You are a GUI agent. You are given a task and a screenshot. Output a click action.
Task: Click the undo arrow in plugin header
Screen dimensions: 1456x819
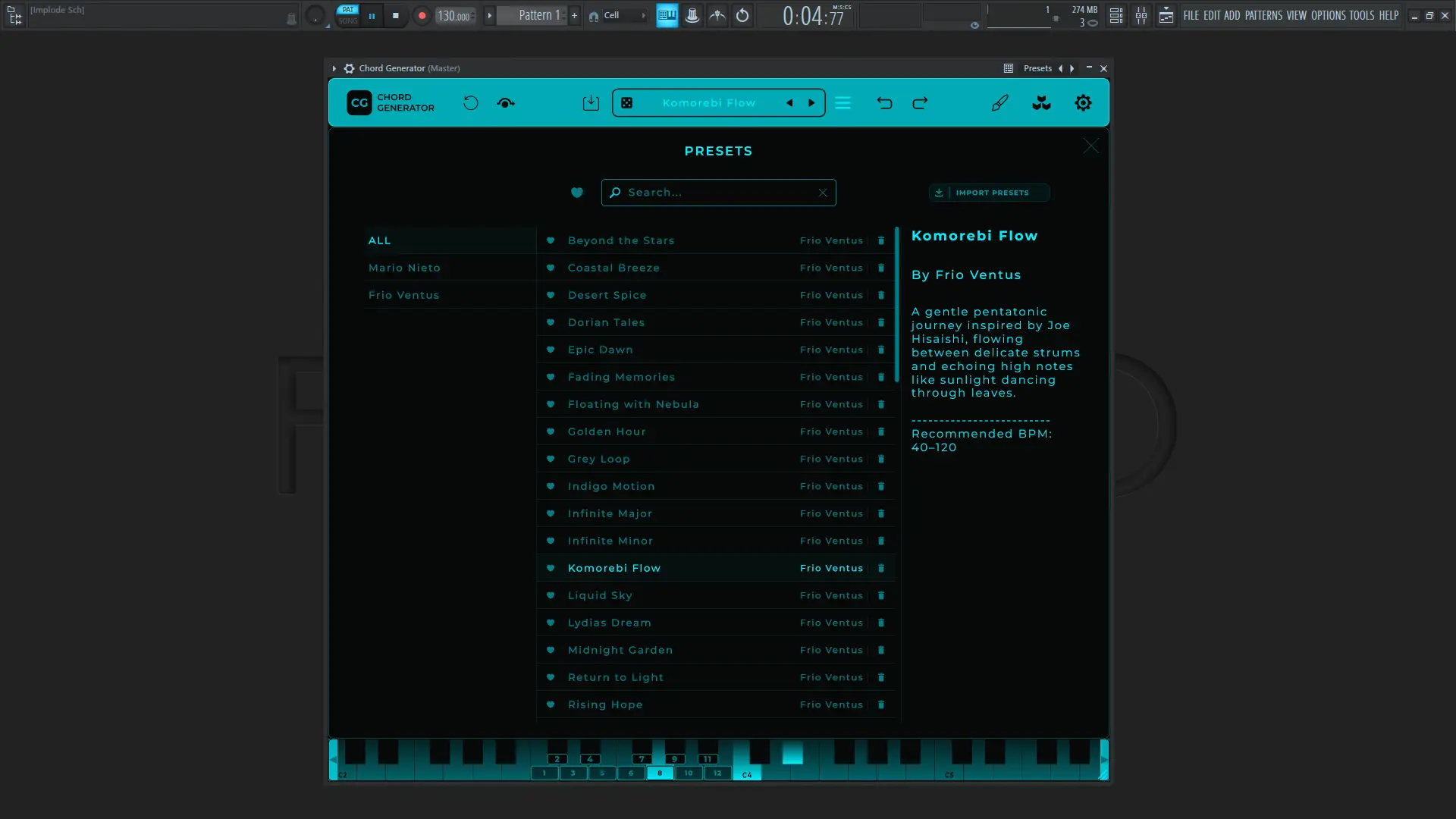884,103
